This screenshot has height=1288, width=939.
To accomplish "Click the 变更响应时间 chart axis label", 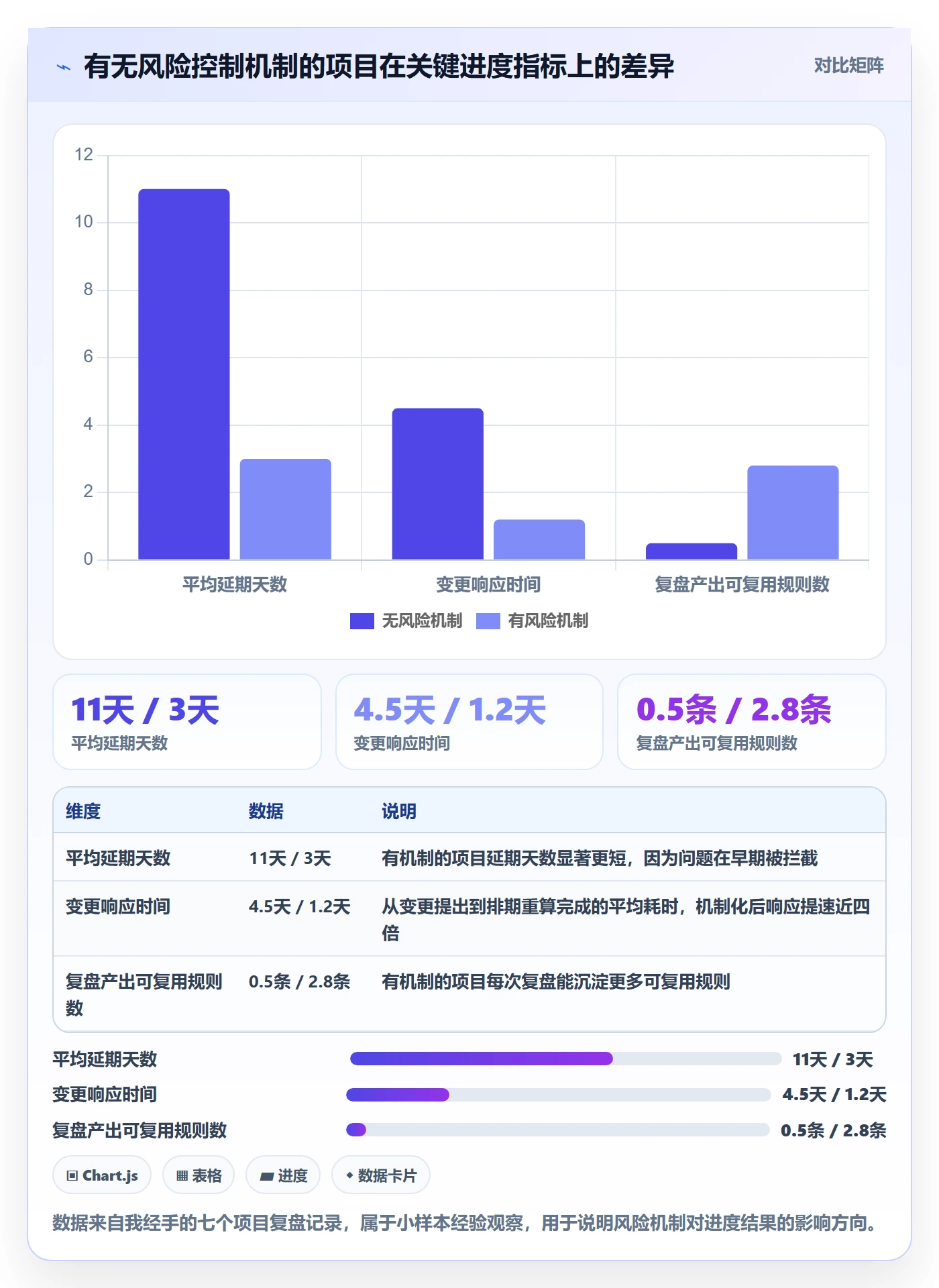I will click(488, 585).
